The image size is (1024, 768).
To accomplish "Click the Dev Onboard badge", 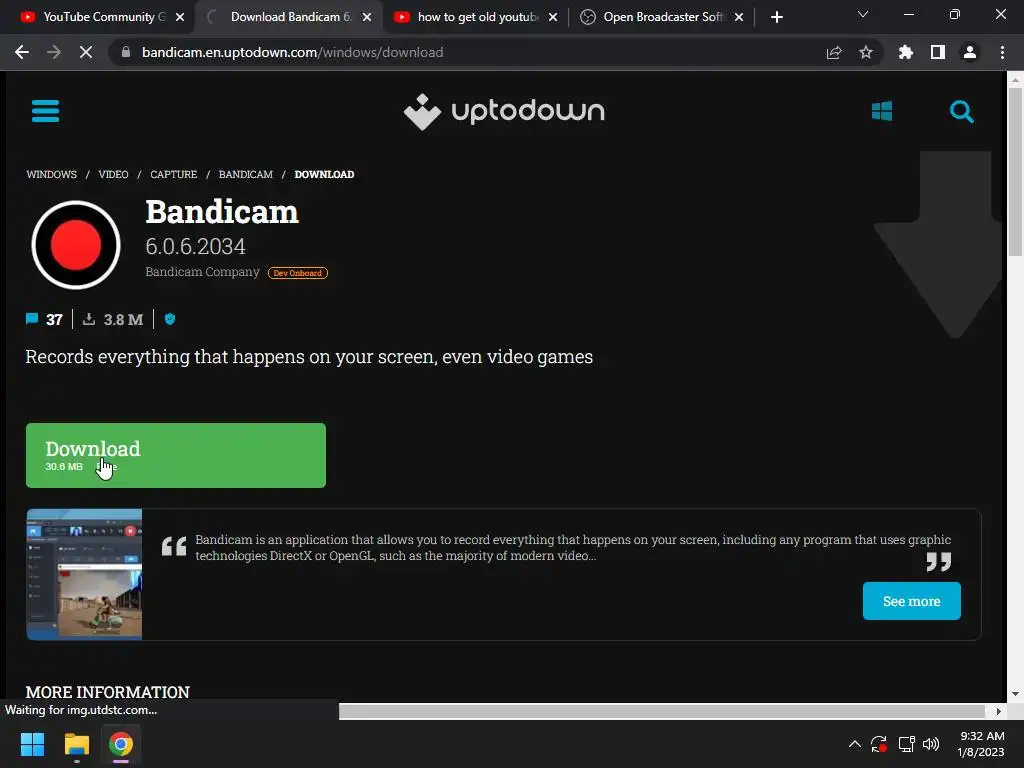I will tap(298, 273).
